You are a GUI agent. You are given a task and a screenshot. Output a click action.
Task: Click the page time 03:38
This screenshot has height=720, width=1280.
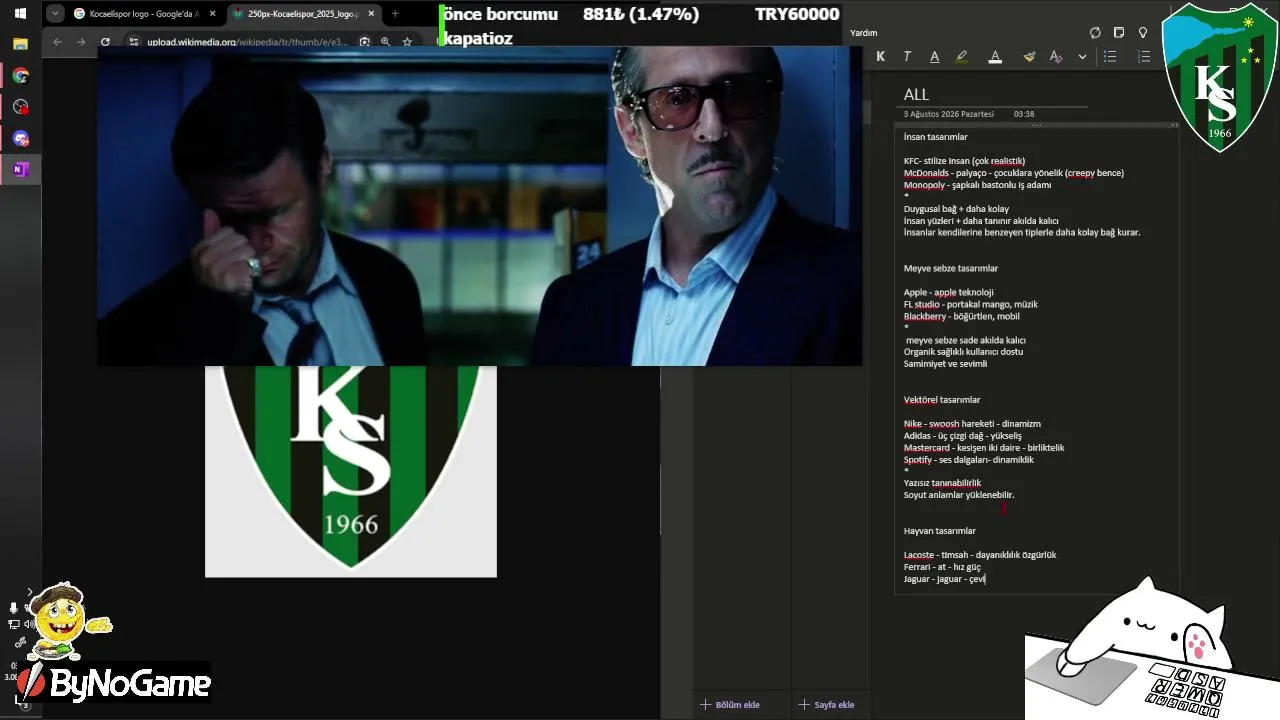(1024, 115)
